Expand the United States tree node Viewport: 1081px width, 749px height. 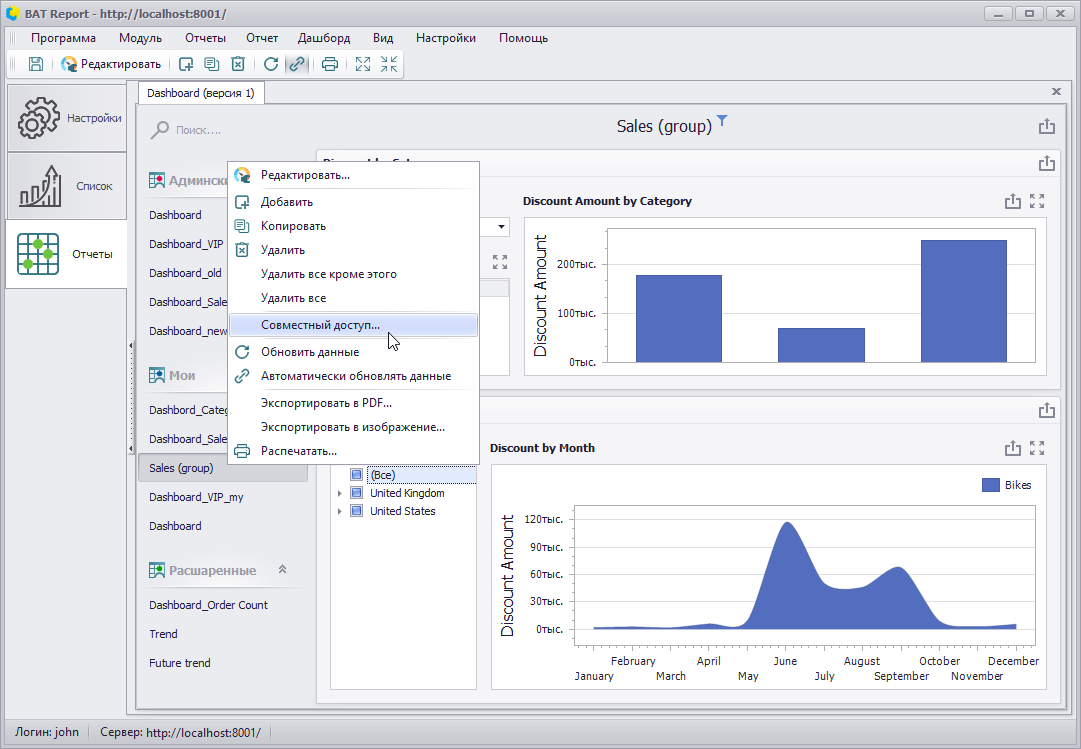339,511
